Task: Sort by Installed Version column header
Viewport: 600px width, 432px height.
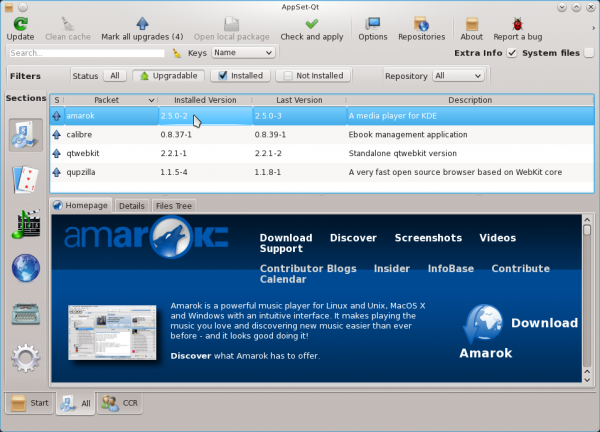Action: point(205,100)
